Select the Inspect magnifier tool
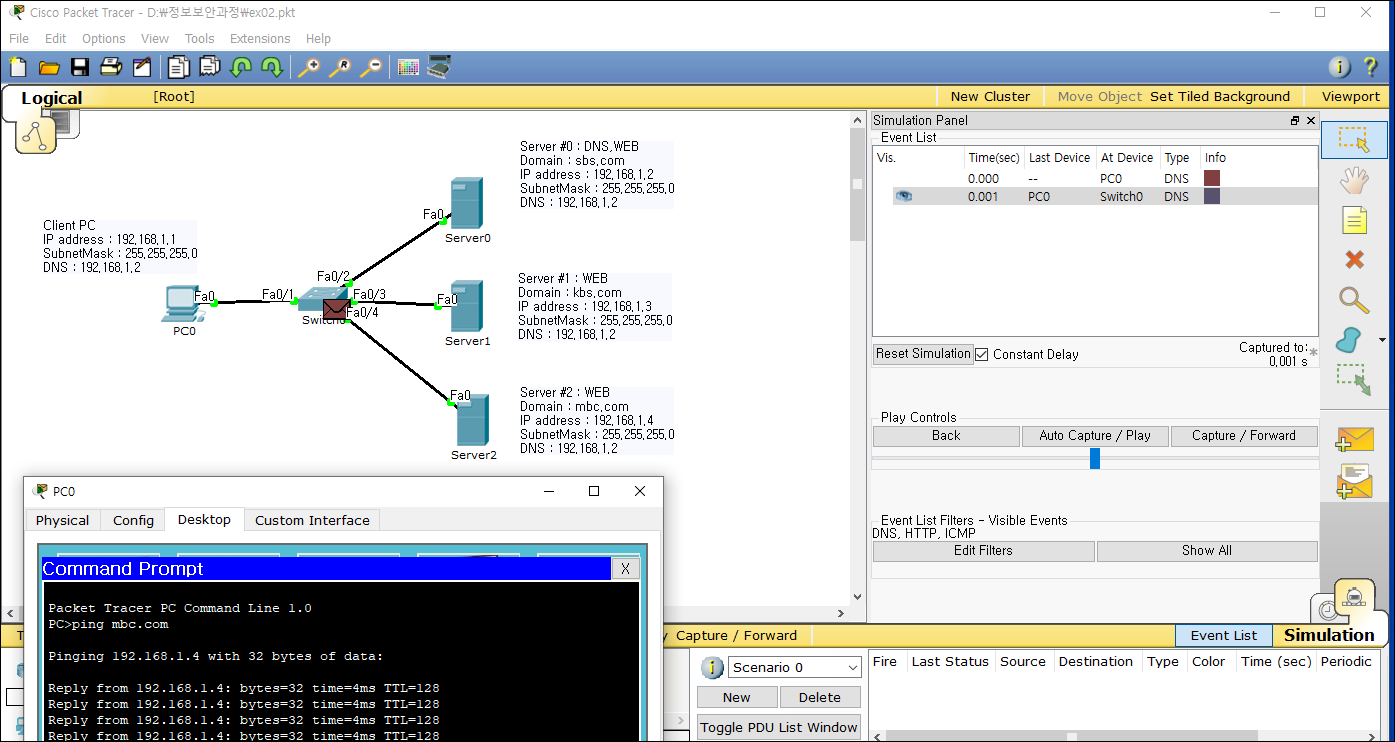 1354,299
